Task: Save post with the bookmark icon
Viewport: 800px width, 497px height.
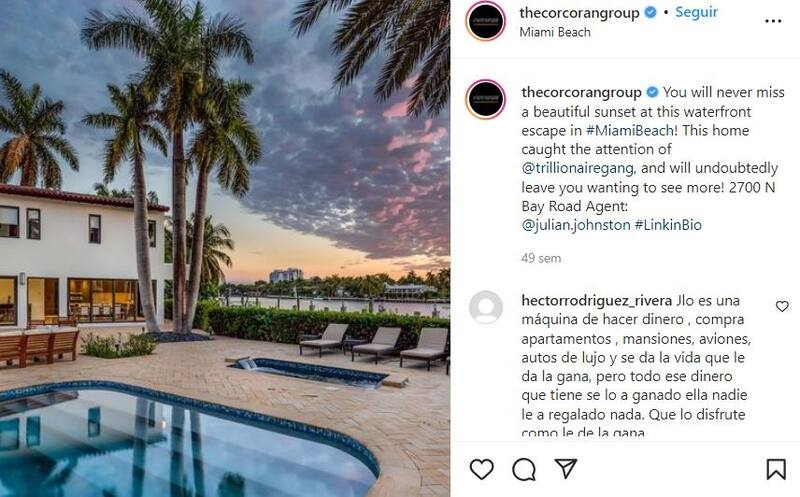Action: click(x=776, y=469)
